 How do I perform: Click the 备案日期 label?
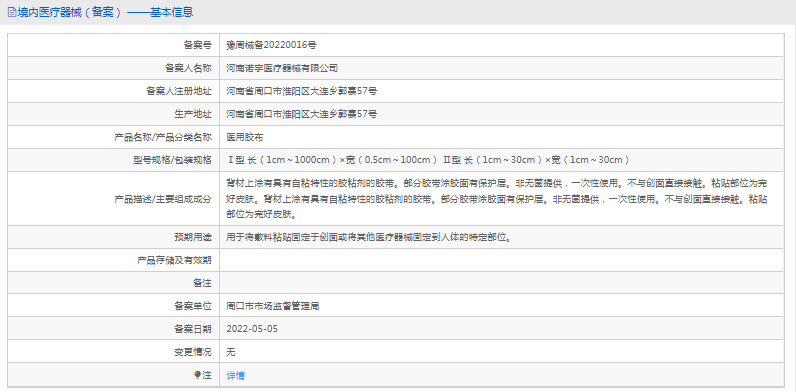(193, 329)
